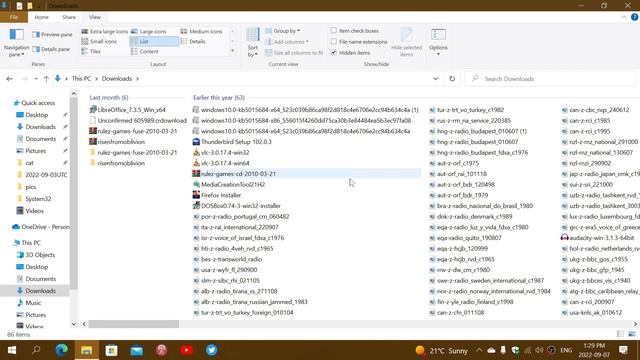Switch to Extra large icons layout
640x360 pixels.
(104, 31)
